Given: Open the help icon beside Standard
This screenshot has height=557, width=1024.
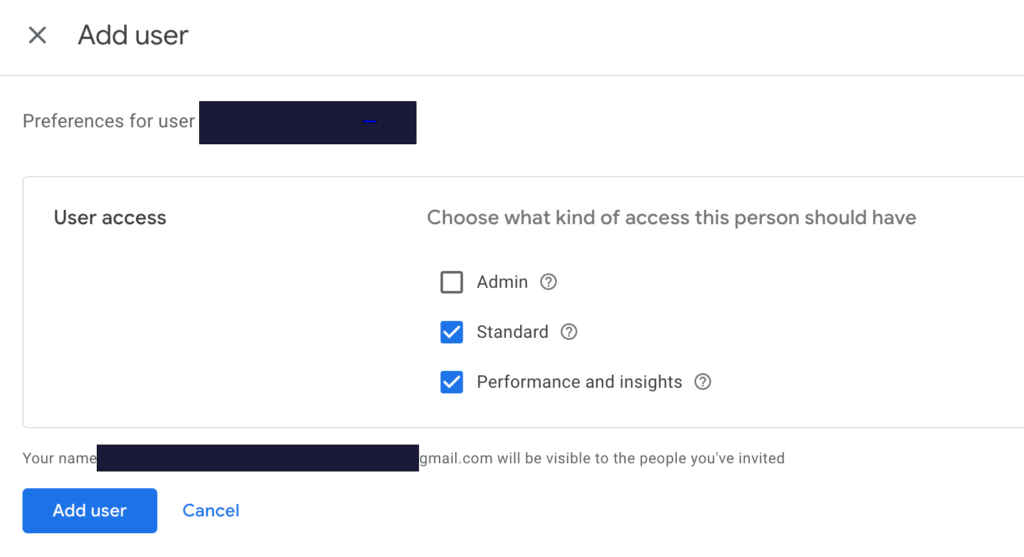Looking at the screenshot, I should tap(569, 332).
